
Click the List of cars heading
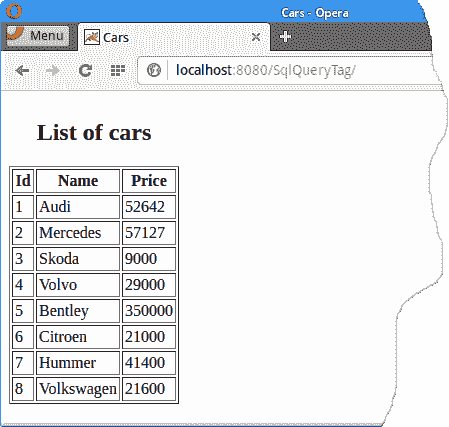point(94,133)
